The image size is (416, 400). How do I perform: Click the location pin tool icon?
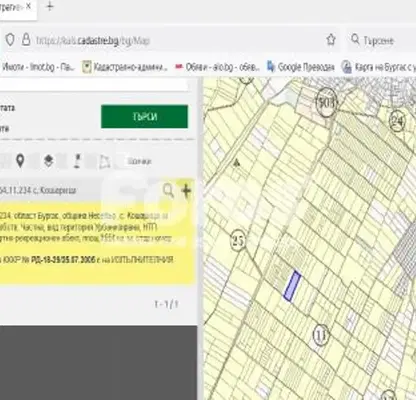pos(20,161)
